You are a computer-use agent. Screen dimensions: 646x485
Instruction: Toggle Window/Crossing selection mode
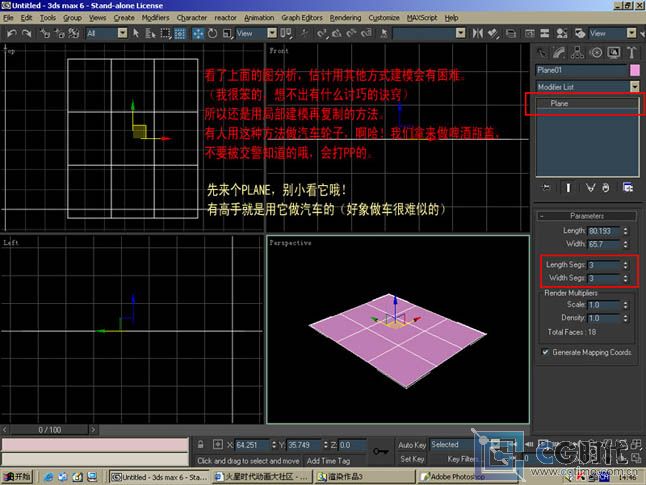click(180, 33)
